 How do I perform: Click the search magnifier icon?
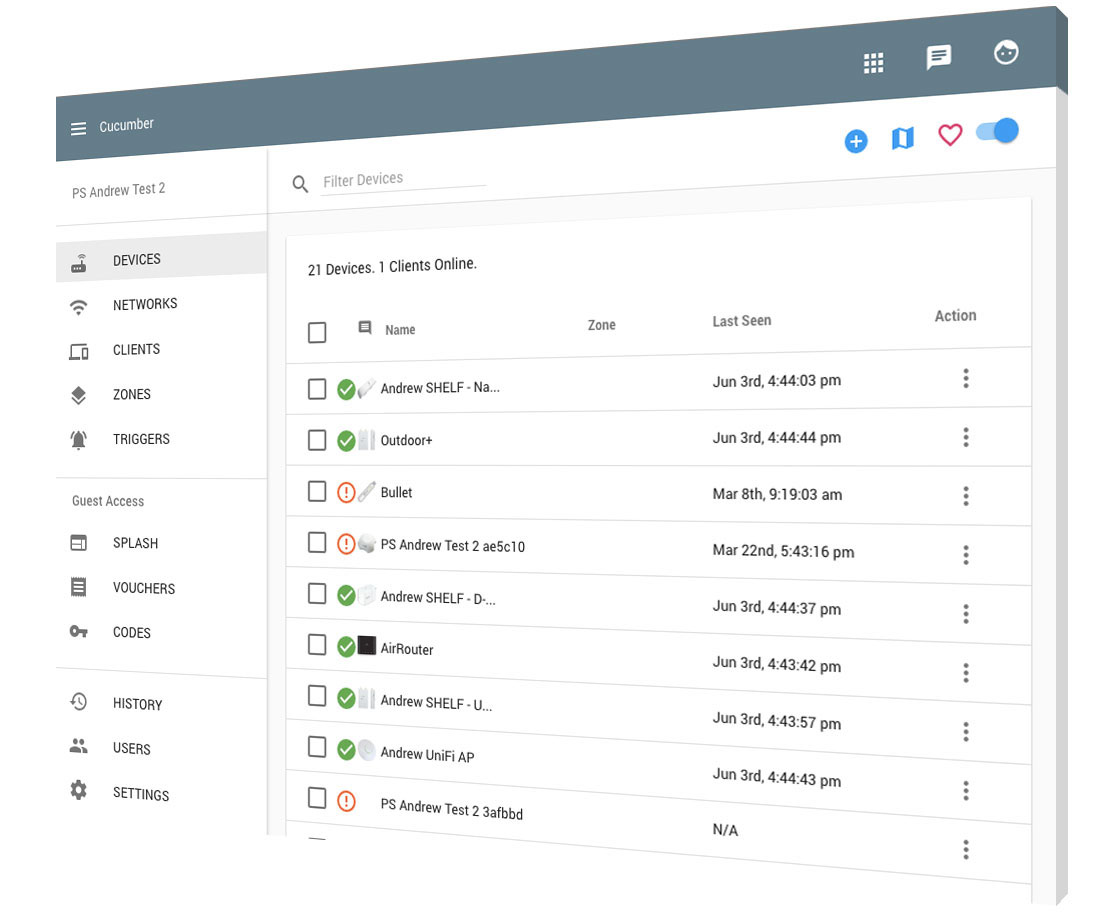(300, 184)
